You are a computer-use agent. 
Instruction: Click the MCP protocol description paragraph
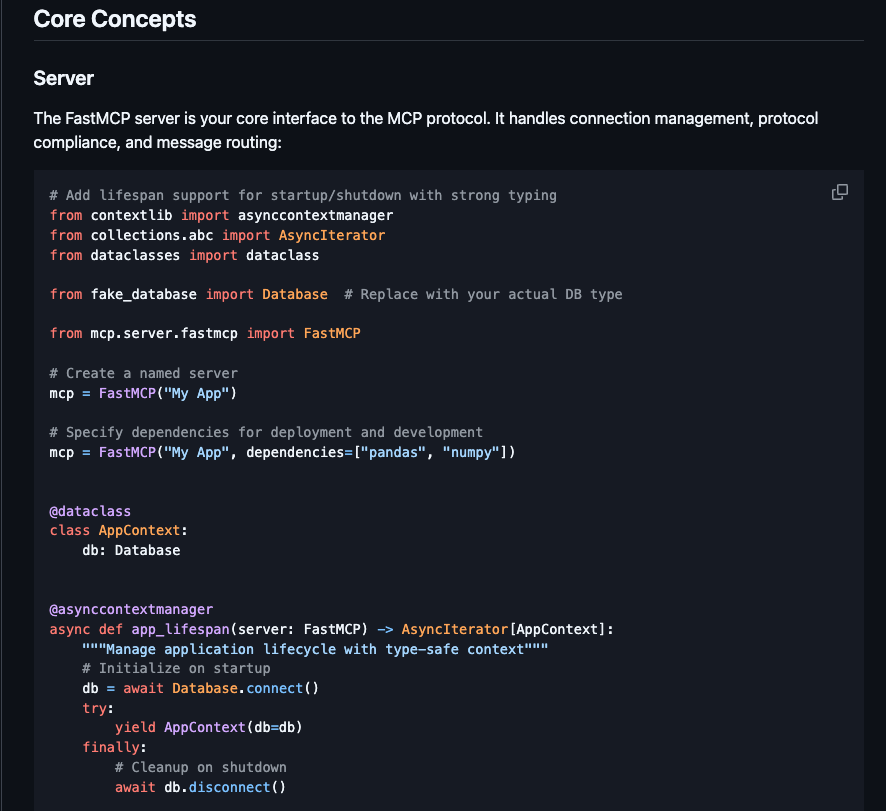(x=420, y=130)
